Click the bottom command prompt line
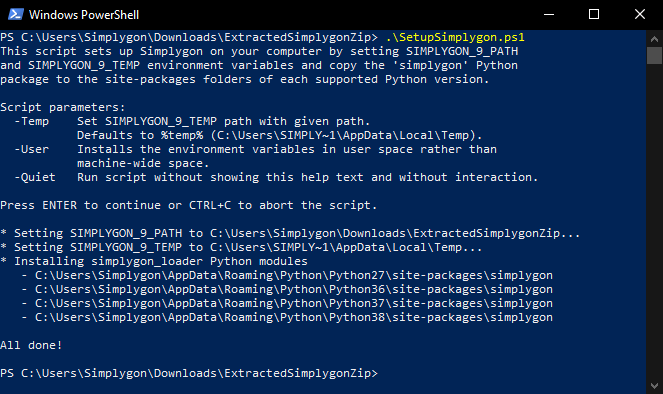Image resolution: width=663 pixels, height=394 pixels. [189, 373]
